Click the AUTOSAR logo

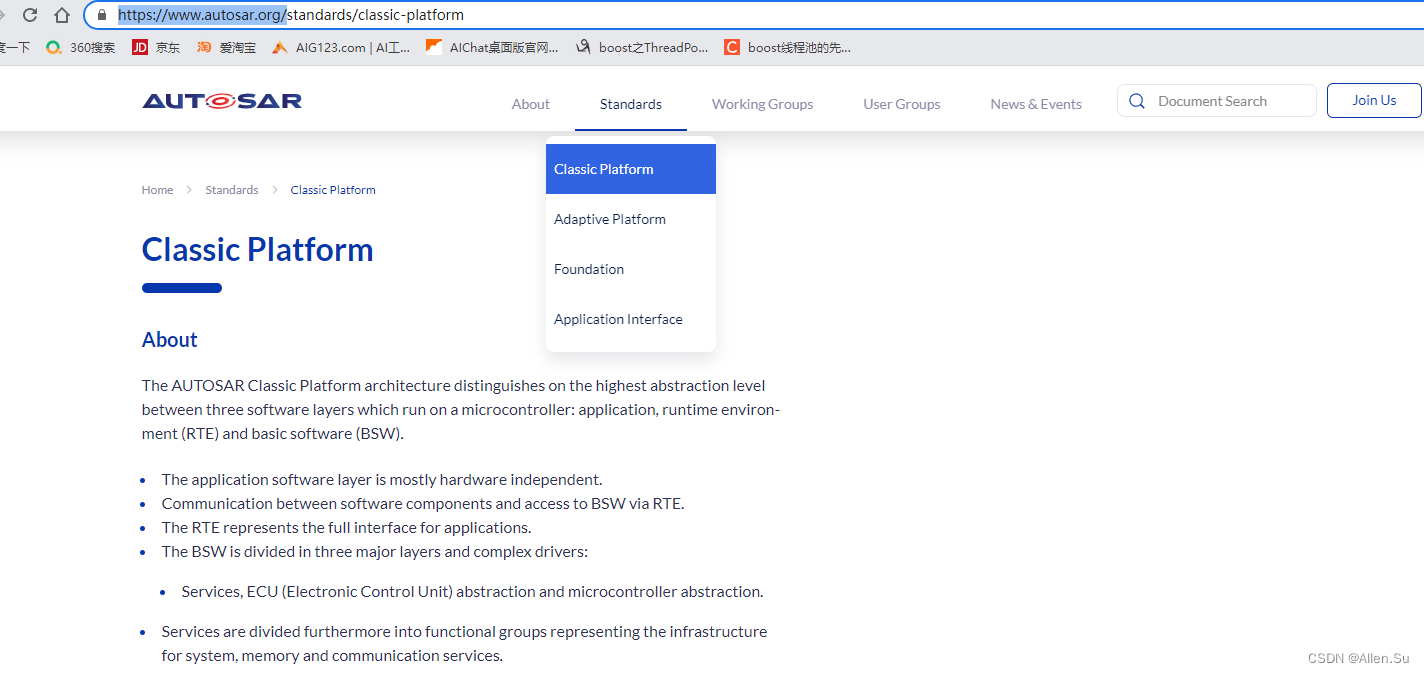coord(222,101)
